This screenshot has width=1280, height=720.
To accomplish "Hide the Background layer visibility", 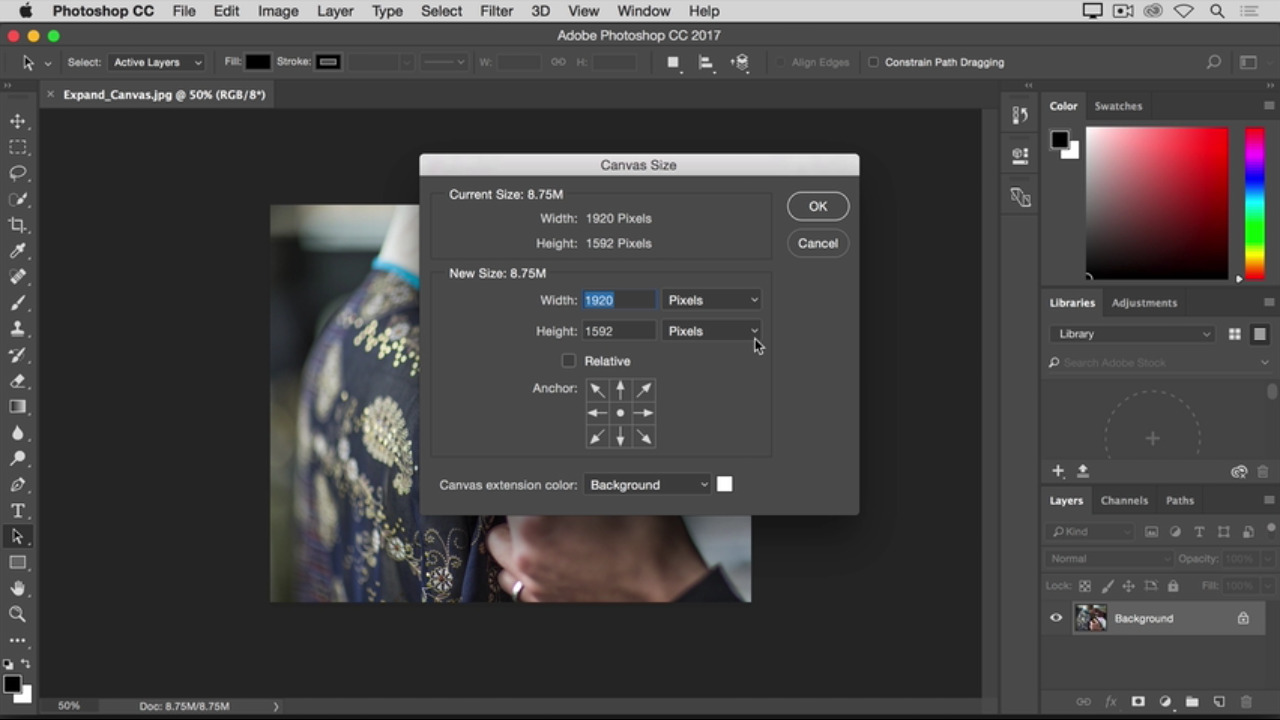I will pyautogui.click(x=1056, y=618).
